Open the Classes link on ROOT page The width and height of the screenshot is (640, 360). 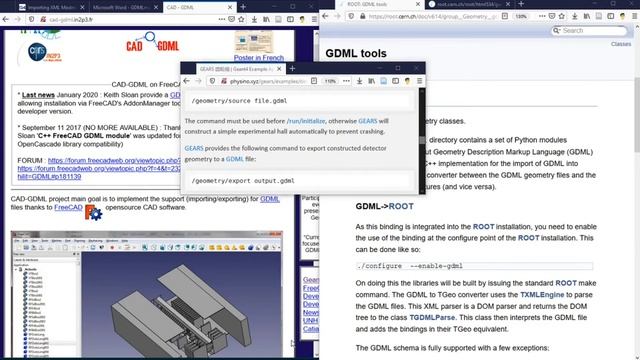pos(621,44)
